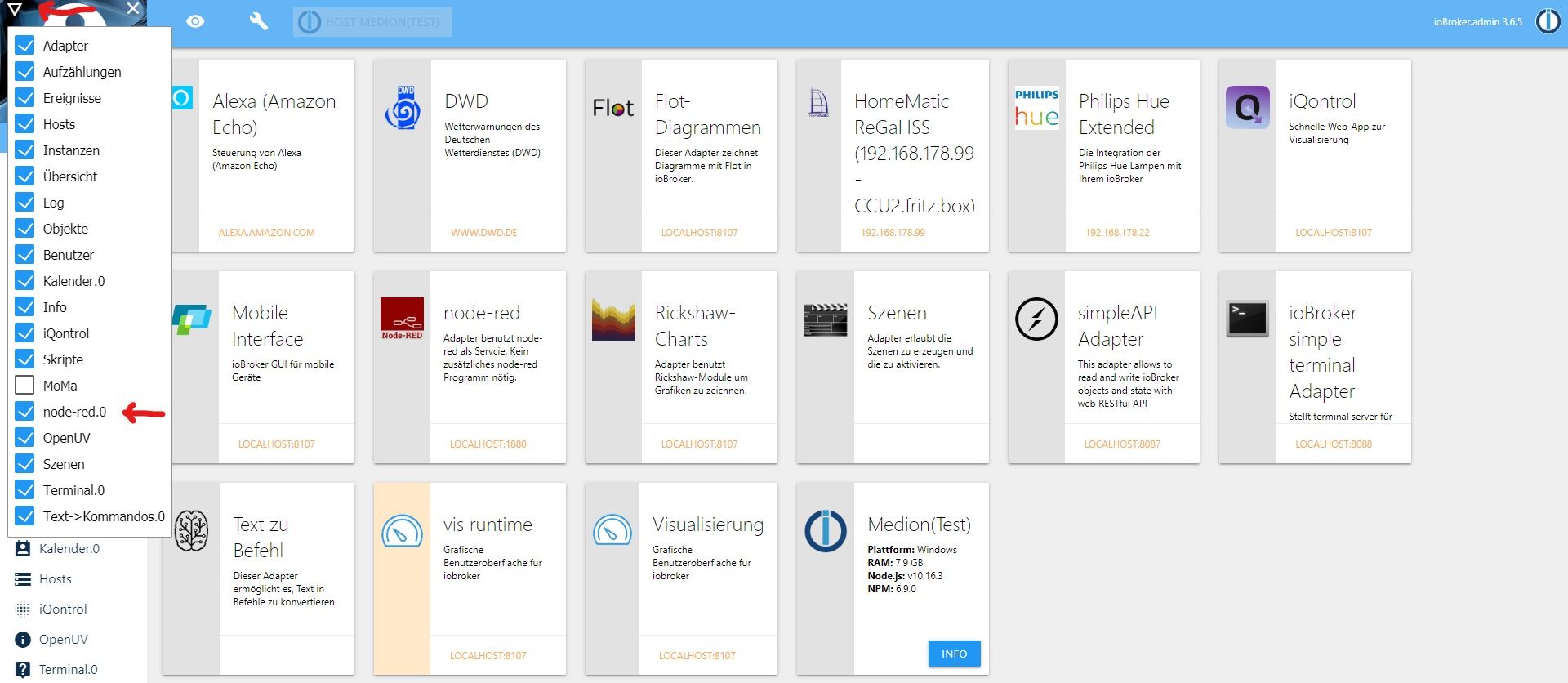The image size is (1568, 683).
Task: Open iQontrol in the sidebar menu
Action: pyautogui.click(x=63, y=609)
